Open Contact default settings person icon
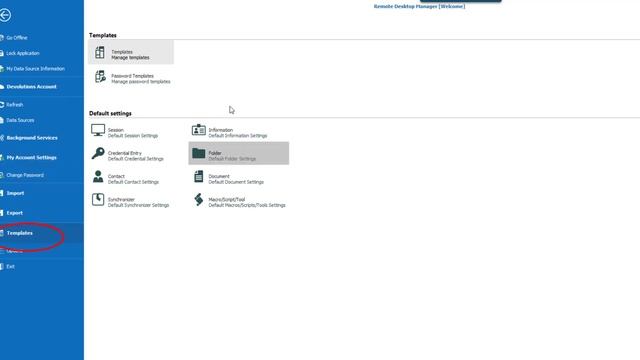The image size is (640, 360). pyautogui.click(x=98, y=177)
